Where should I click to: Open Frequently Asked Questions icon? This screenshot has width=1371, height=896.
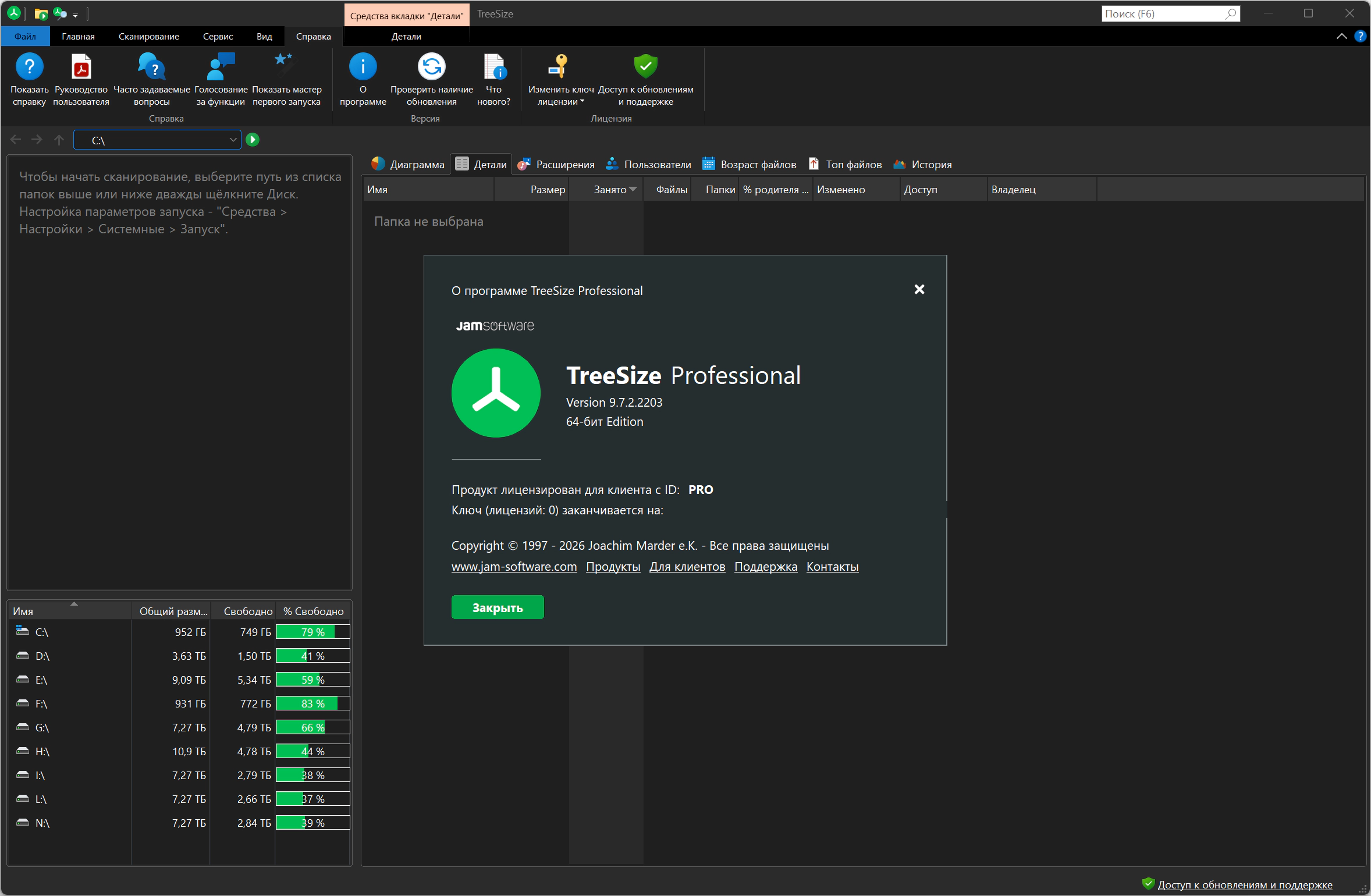click(151, 67)
